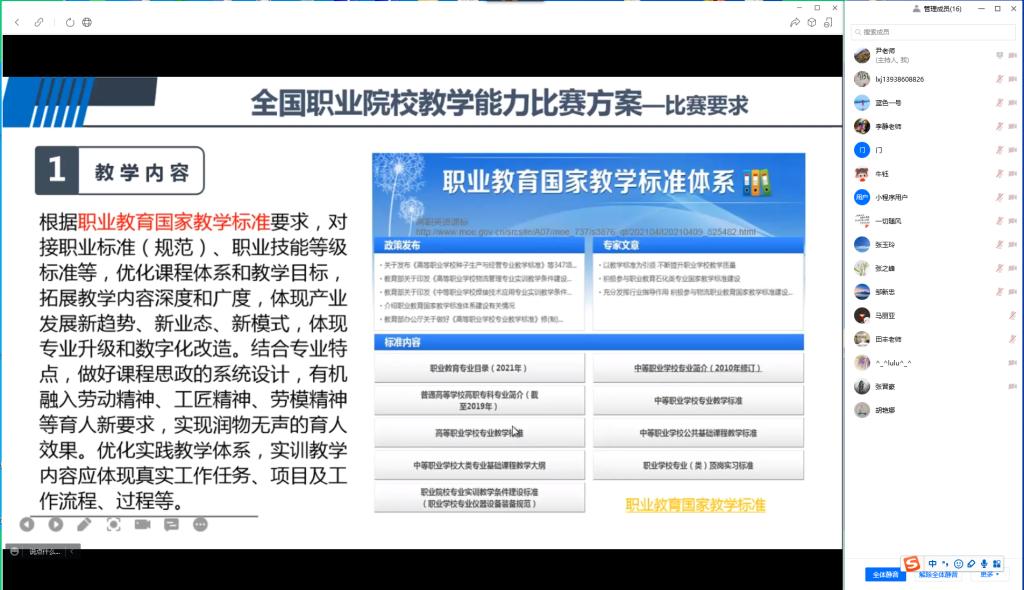Go to previous slide with left arrow
Image resolution: width=1024 pixels, height=590 pixels.
(26, 524)
